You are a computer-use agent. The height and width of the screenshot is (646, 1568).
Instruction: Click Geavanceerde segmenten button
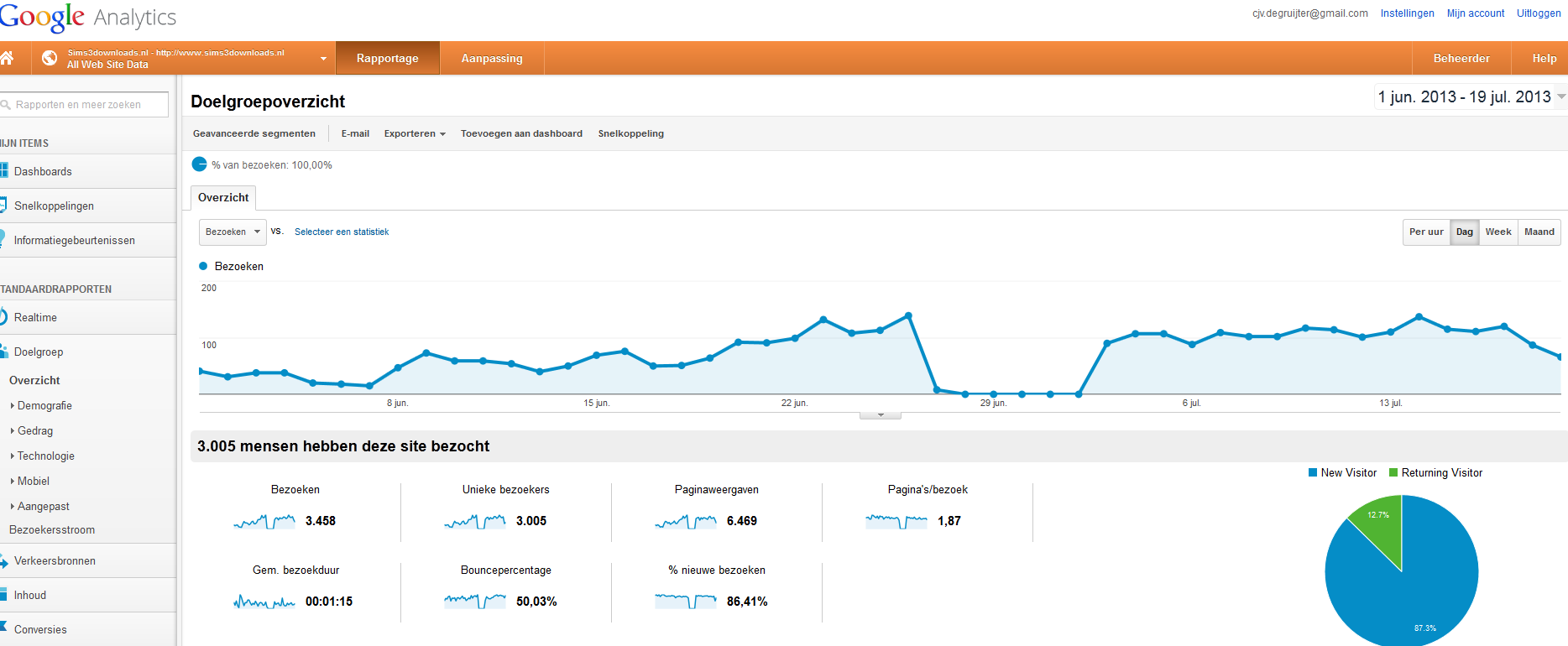coord(254,133)
